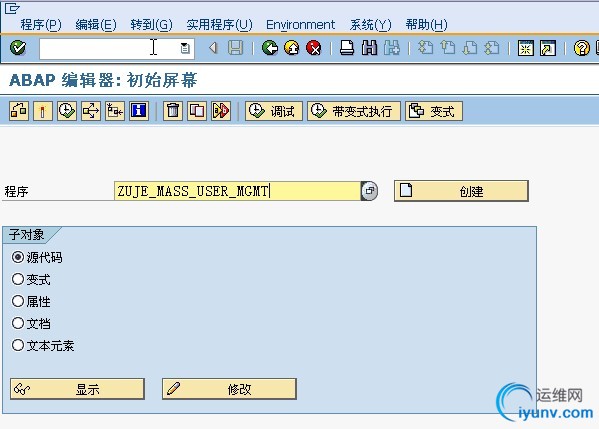The width and height of the screenshot is (599, 429).
Task: Select the 文本元素 radio button
Action: pos(18,345)
